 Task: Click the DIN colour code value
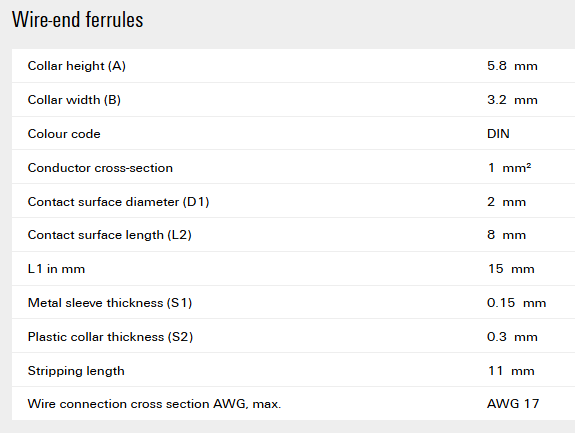click(x=498, y=134)
